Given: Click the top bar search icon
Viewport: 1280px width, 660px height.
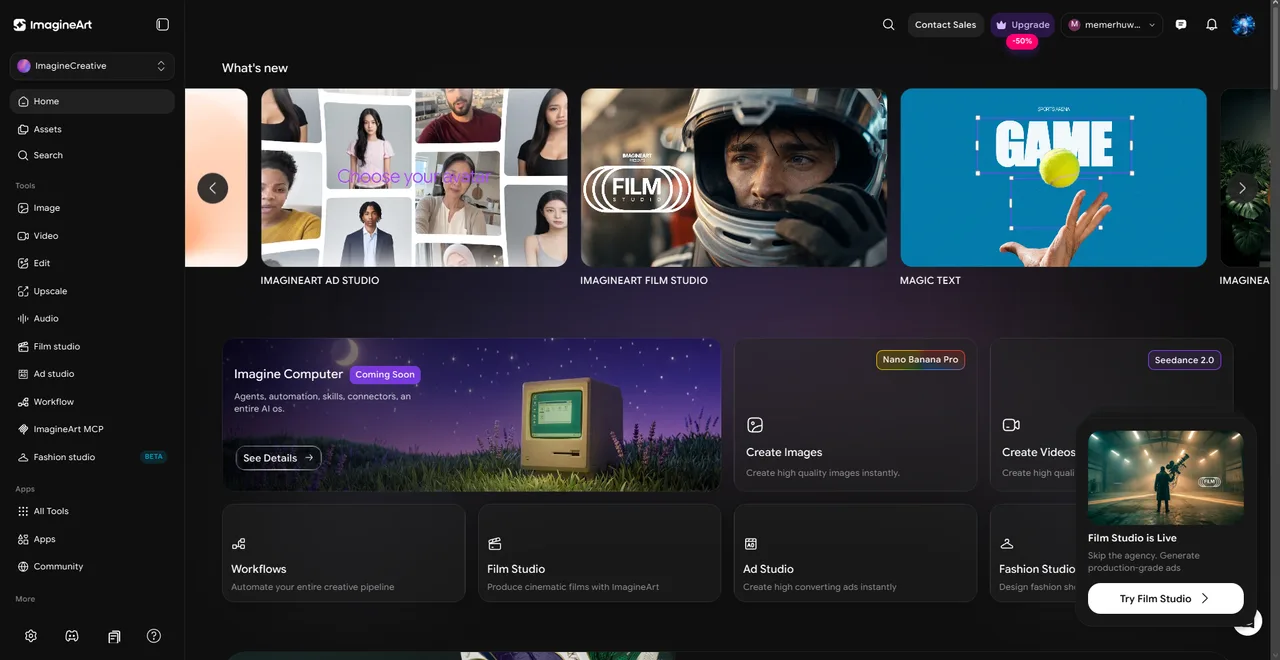Looking at the screenshot, I should pyautogui.click(x=888, y=25).
